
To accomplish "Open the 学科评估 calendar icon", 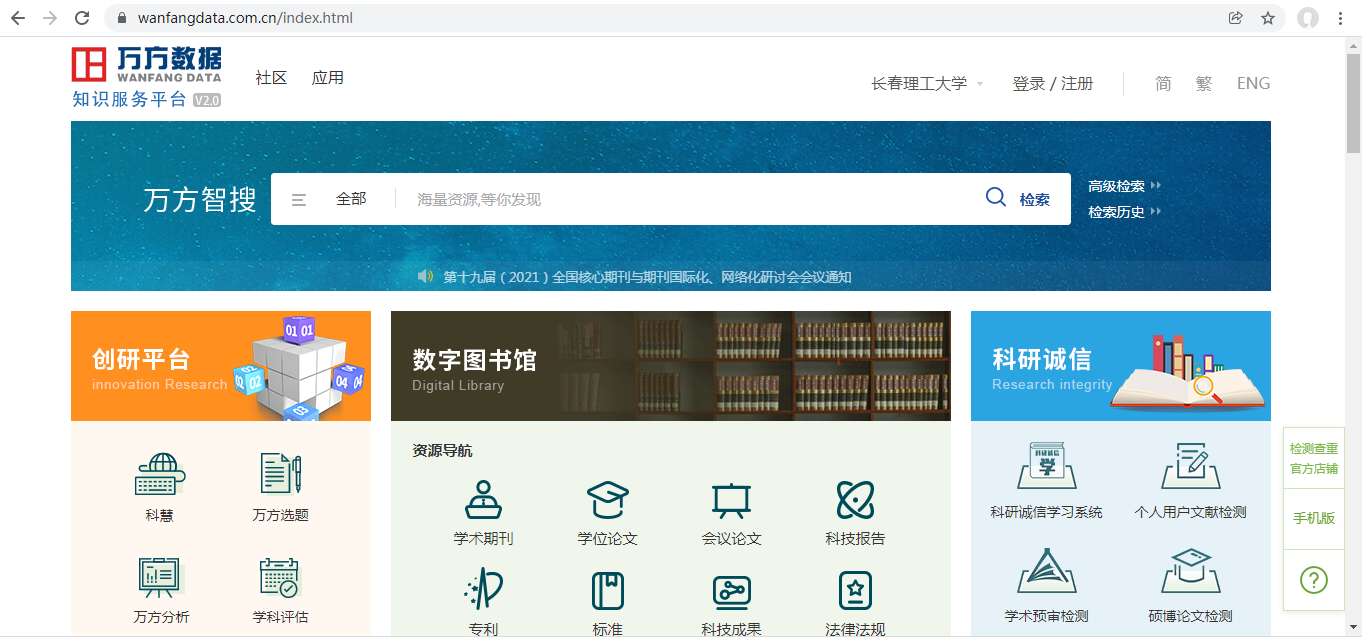I will [280, 578].
